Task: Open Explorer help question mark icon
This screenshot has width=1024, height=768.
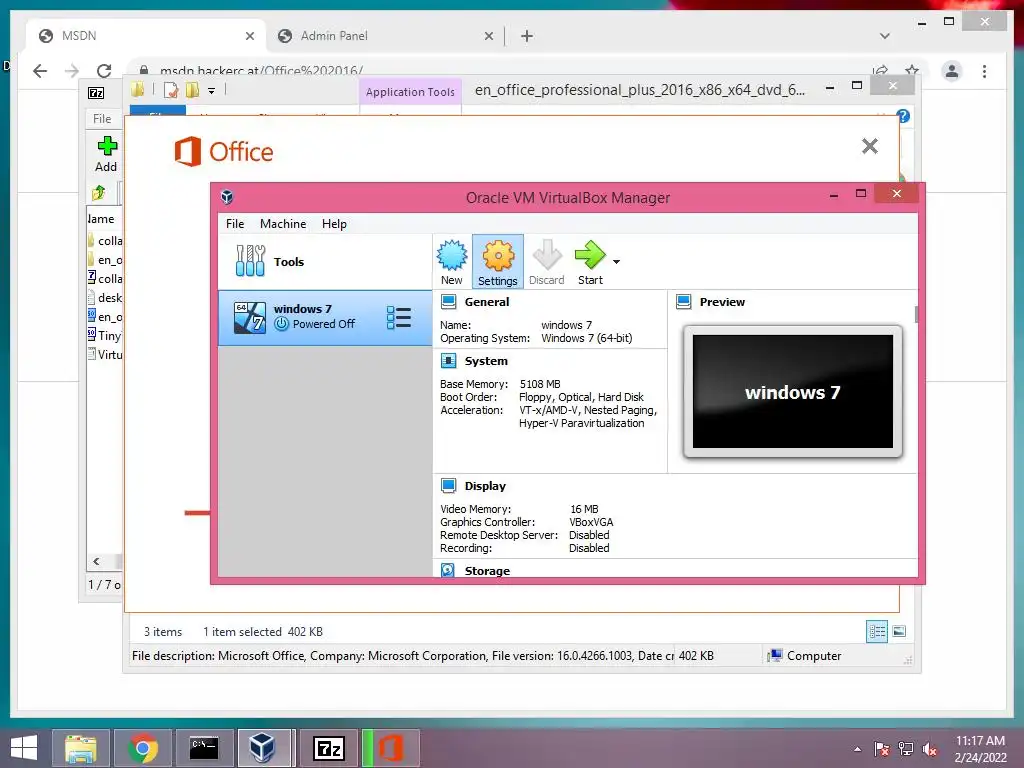Action: (x=903, y=116)
